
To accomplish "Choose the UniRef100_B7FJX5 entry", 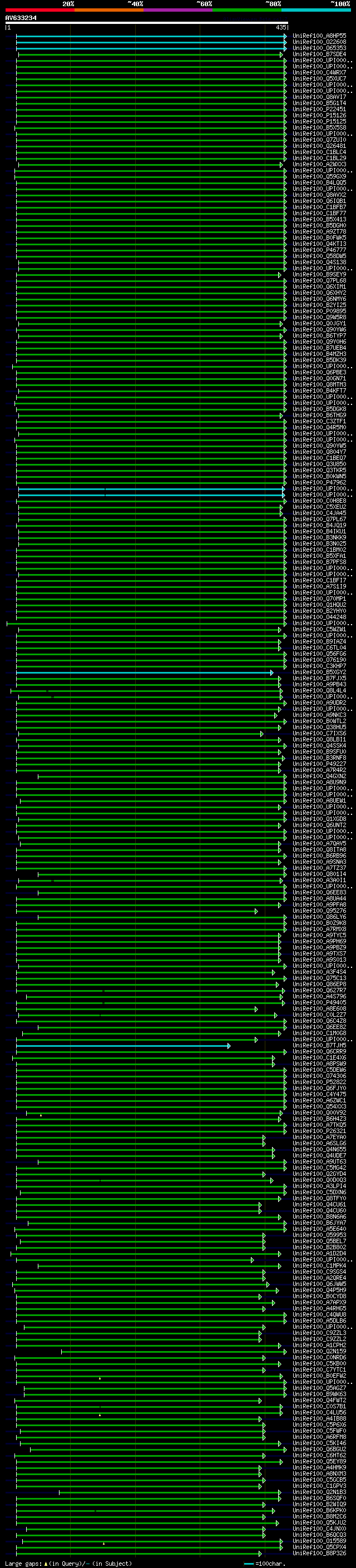I will (319, 678).
